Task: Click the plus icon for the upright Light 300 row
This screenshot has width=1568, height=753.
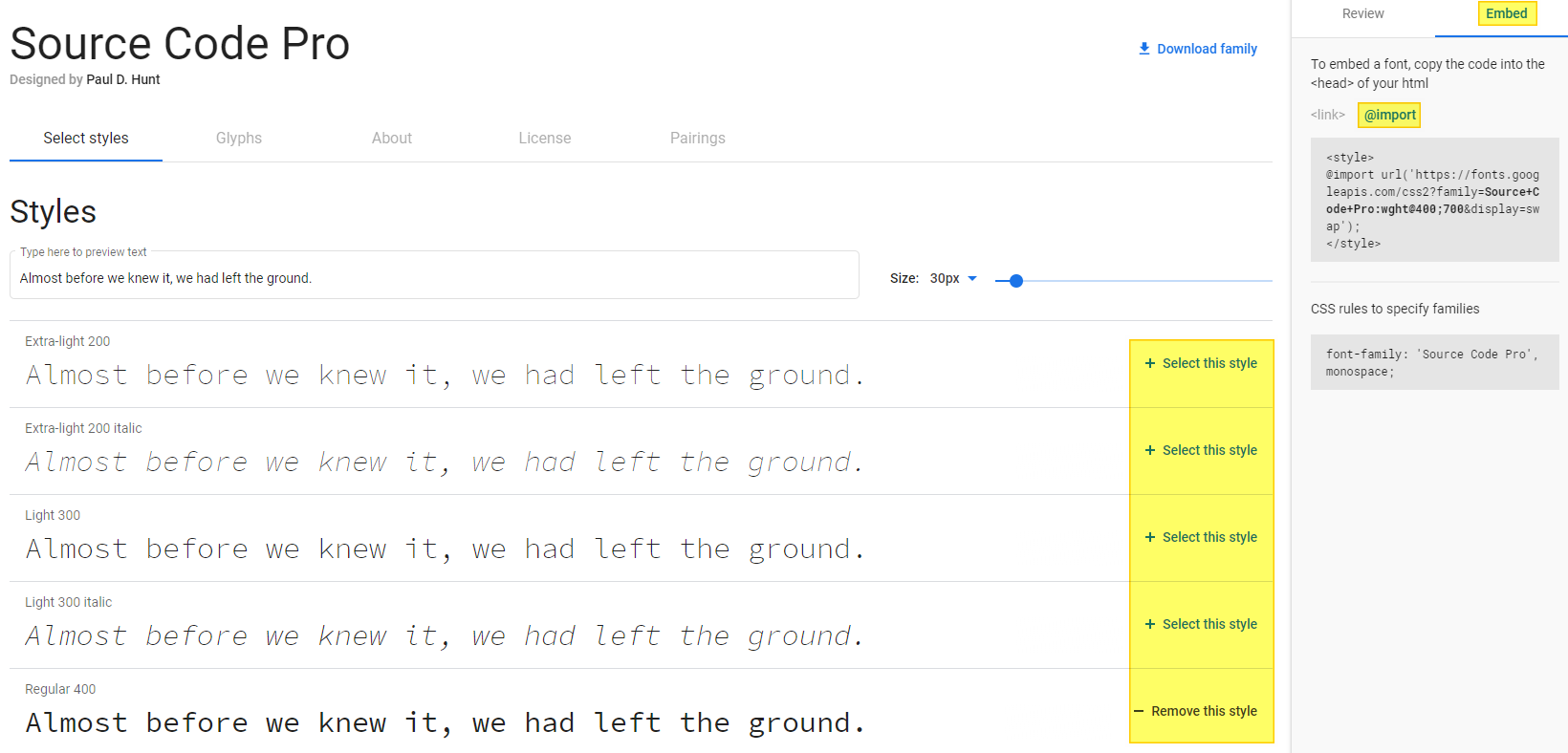Action: tap(1150, 537)
